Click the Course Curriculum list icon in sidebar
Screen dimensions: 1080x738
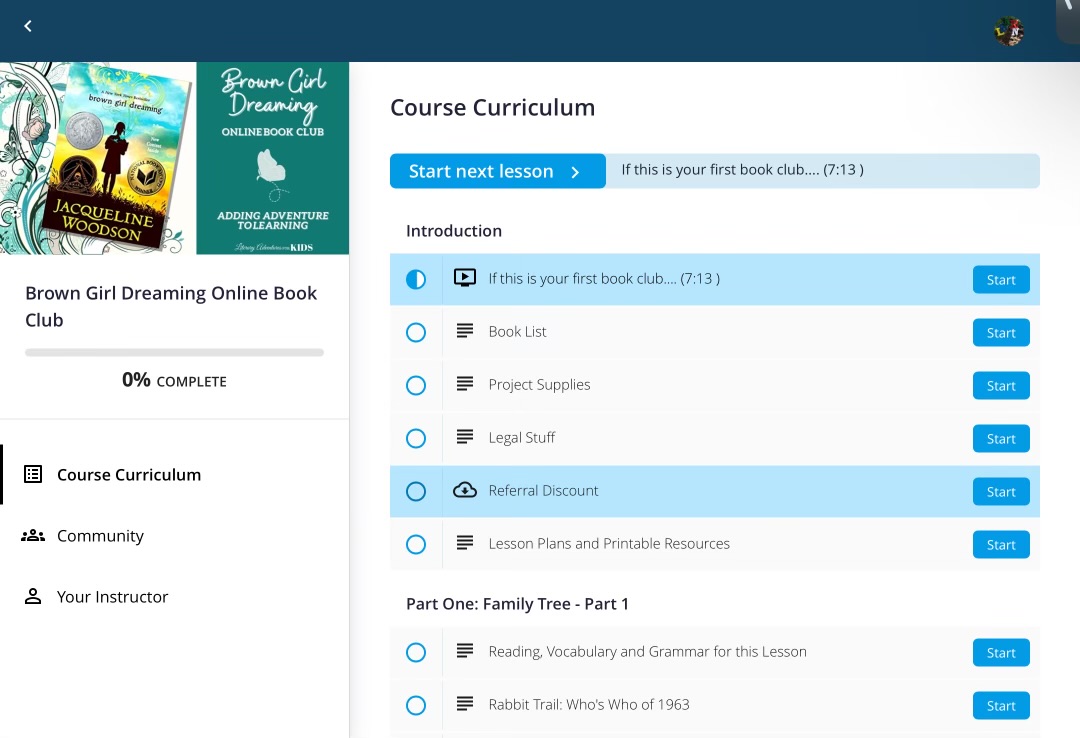[33, 475]
